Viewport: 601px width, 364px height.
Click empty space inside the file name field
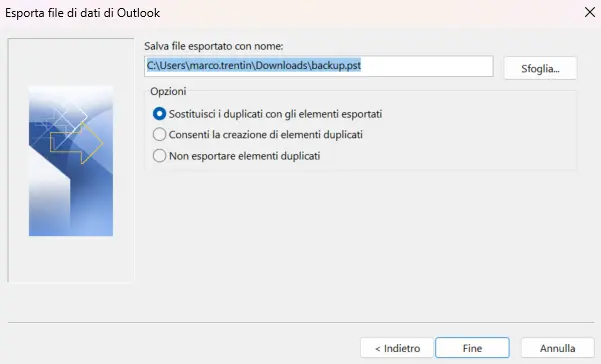point(425,66)
